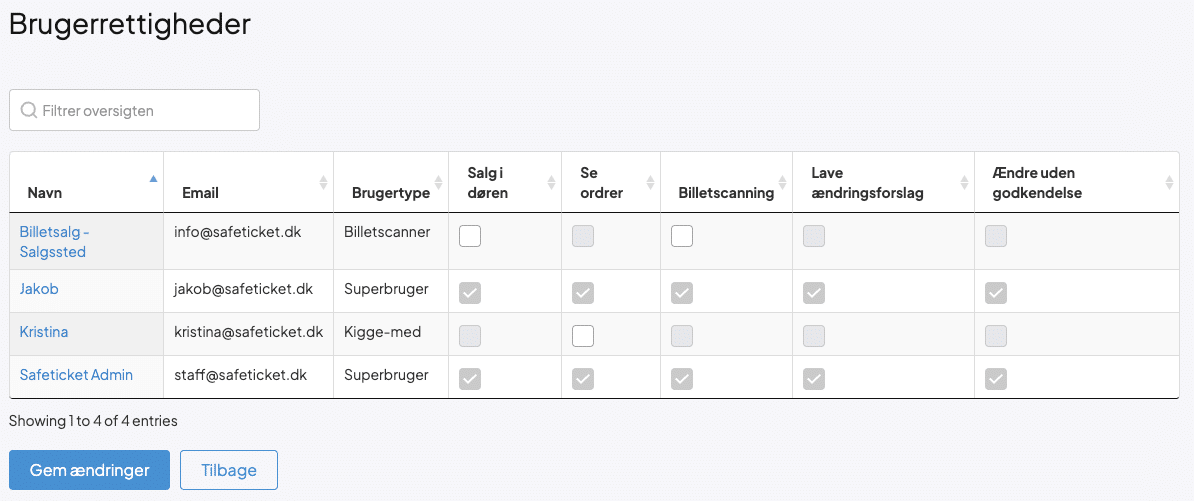Sort table by Navn column arrow
The height and width of the screenshot is (501, 1194).
(x=153, y=180)
